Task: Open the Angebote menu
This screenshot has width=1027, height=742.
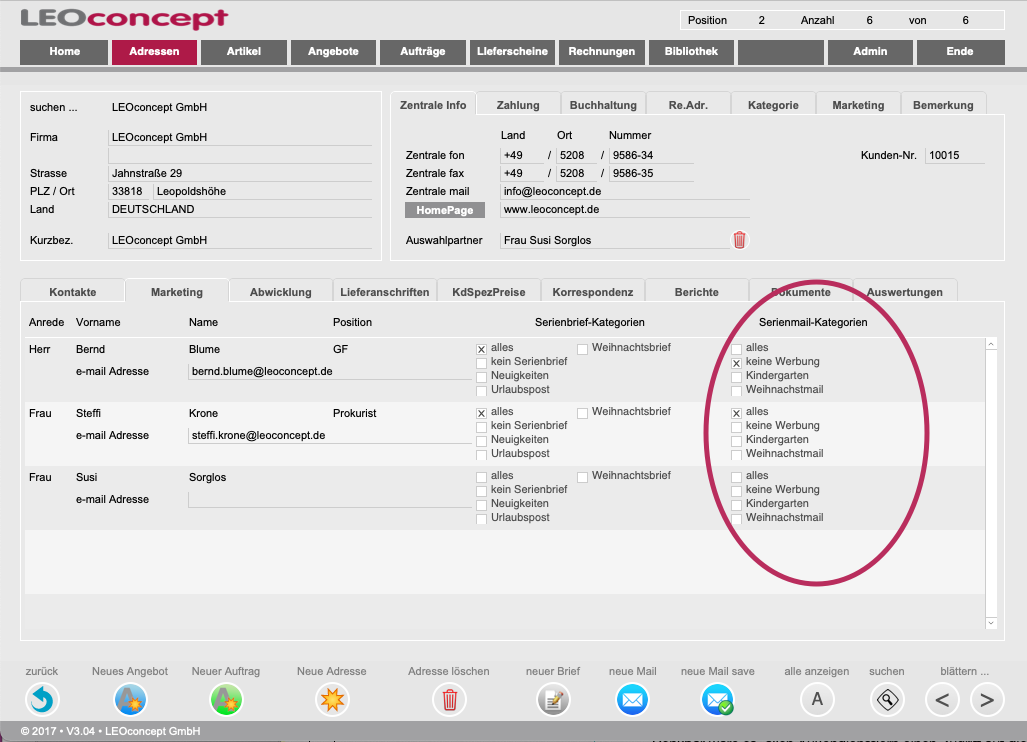Action: [x=333, y=52]
